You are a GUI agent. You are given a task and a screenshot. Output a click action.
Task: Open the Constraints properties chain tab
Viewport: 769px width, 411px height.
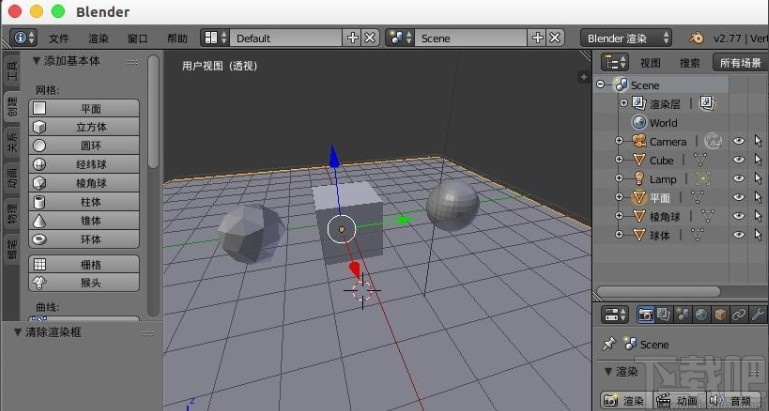(739, 315)
